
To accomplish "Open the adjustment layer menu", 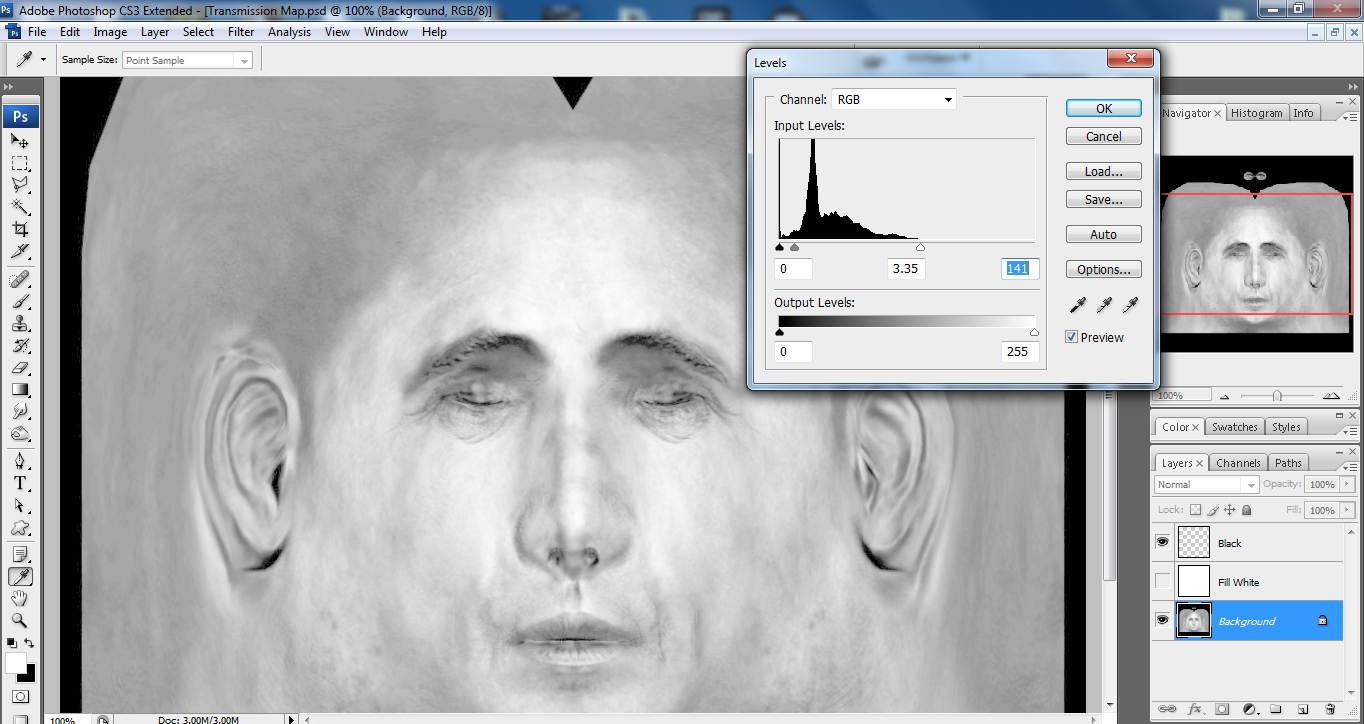I will point(1250,709).
